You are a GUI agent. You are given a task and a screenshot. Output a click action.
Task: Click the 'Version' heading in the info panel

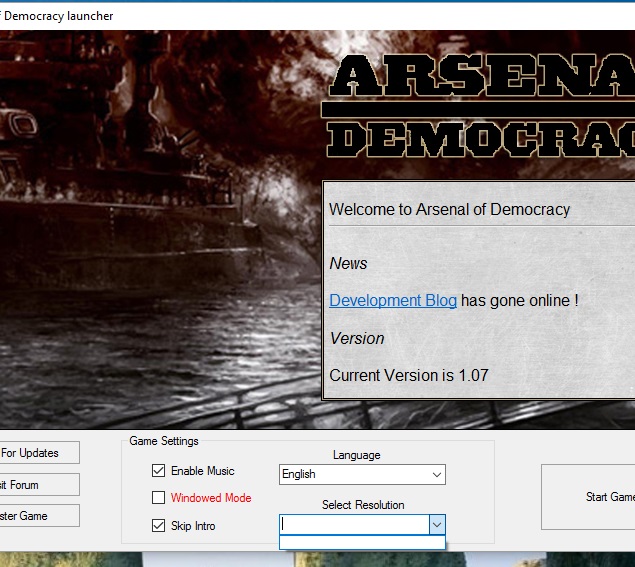coord(357,338)
